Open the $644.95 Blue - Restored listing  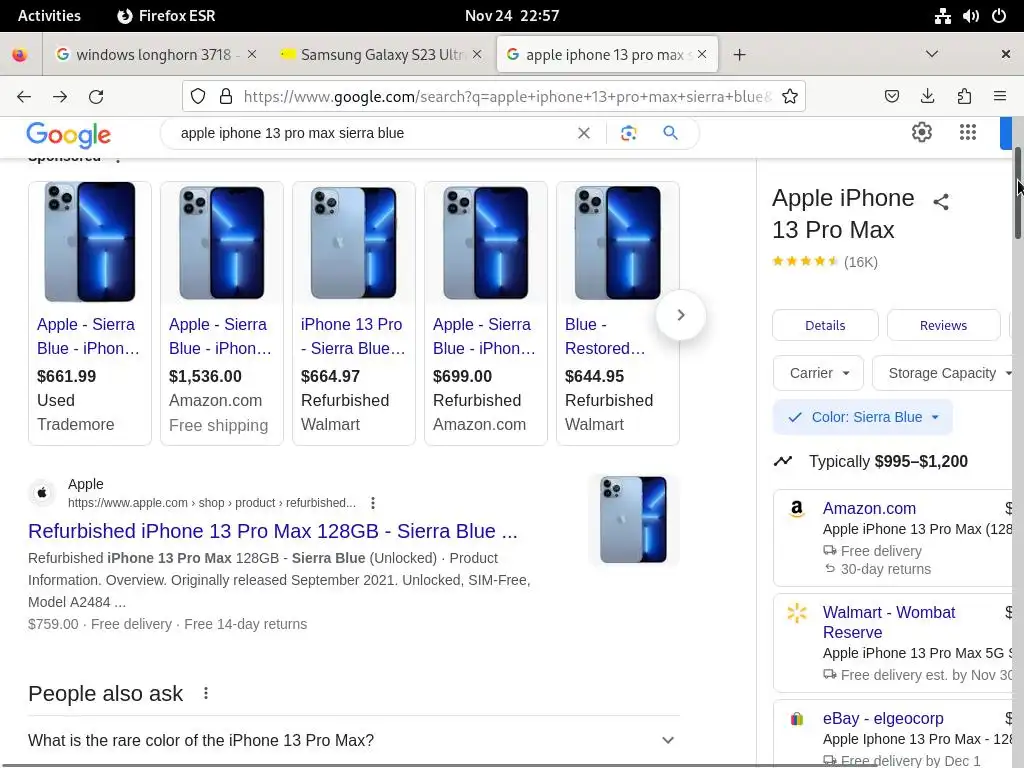point(617,313)
